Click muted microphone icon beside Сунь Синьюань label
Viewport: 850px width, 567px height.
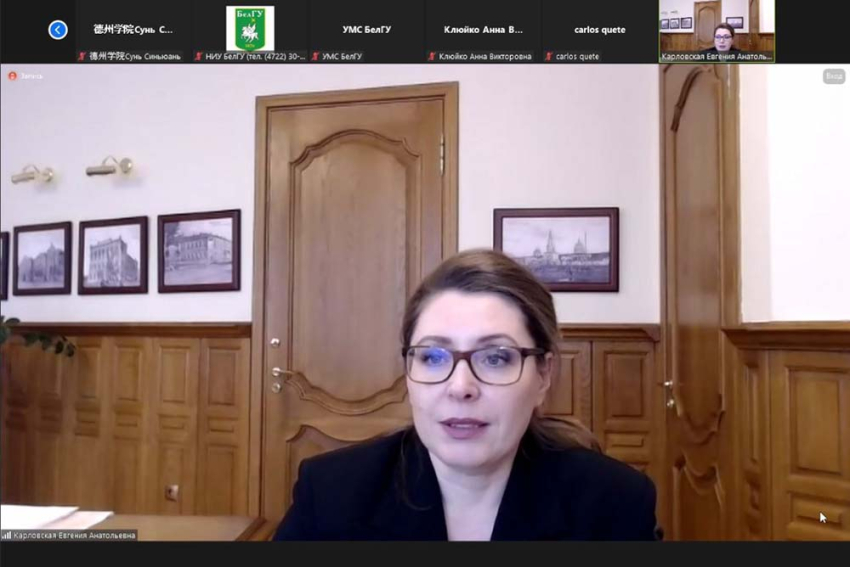[82, 57]
